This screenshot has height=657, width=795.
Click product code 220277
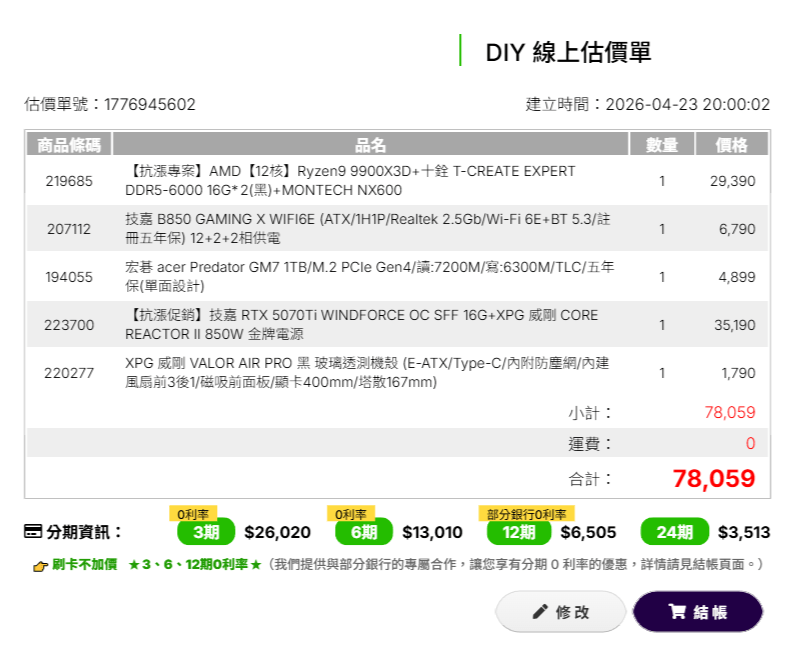point(69,373)
